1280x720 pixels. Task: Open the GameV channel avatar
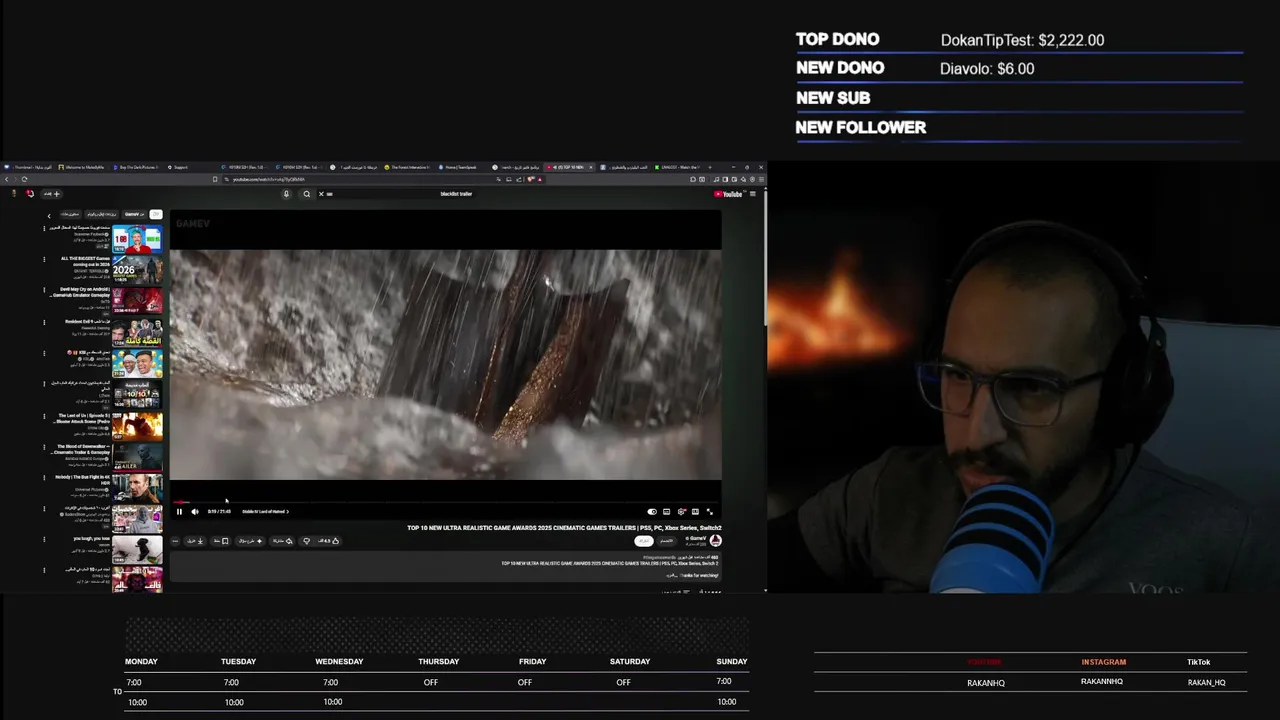715,541
